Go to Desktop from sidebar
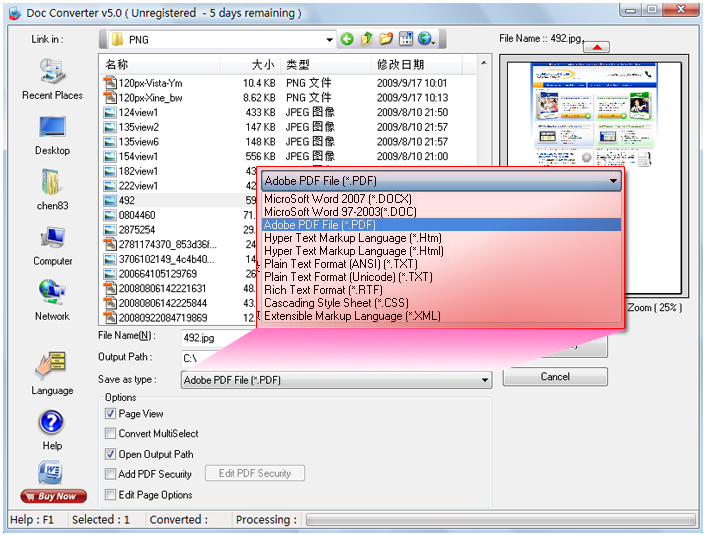 [52, 135]
